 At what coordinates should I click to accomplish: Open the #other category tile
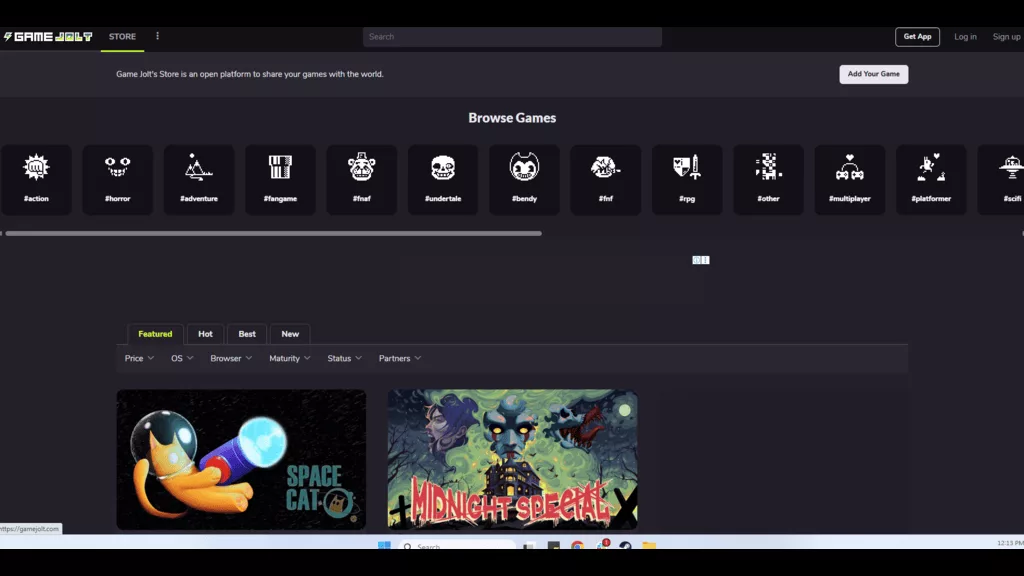coord(769,180)
